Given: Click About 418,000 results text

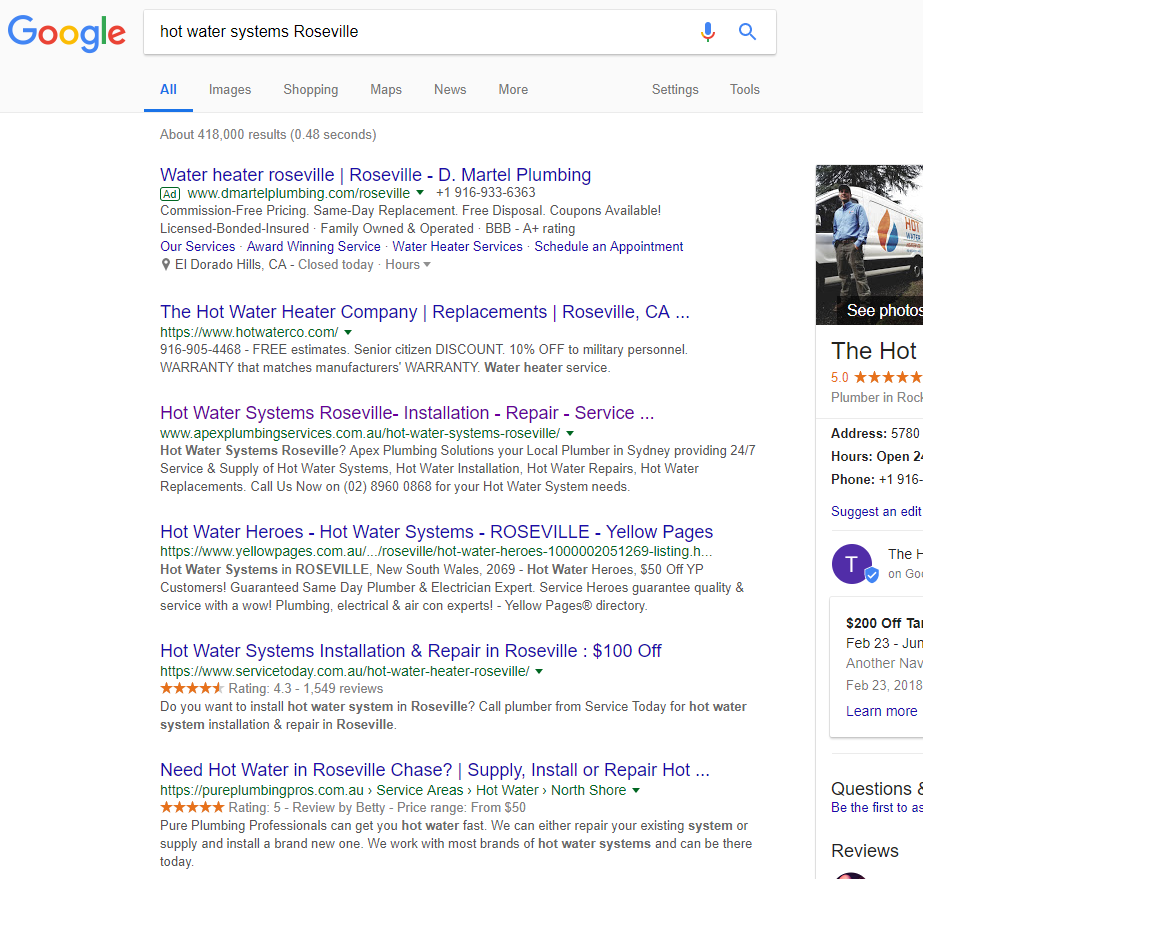Looking at the screenshot, I should click(268, 134).
